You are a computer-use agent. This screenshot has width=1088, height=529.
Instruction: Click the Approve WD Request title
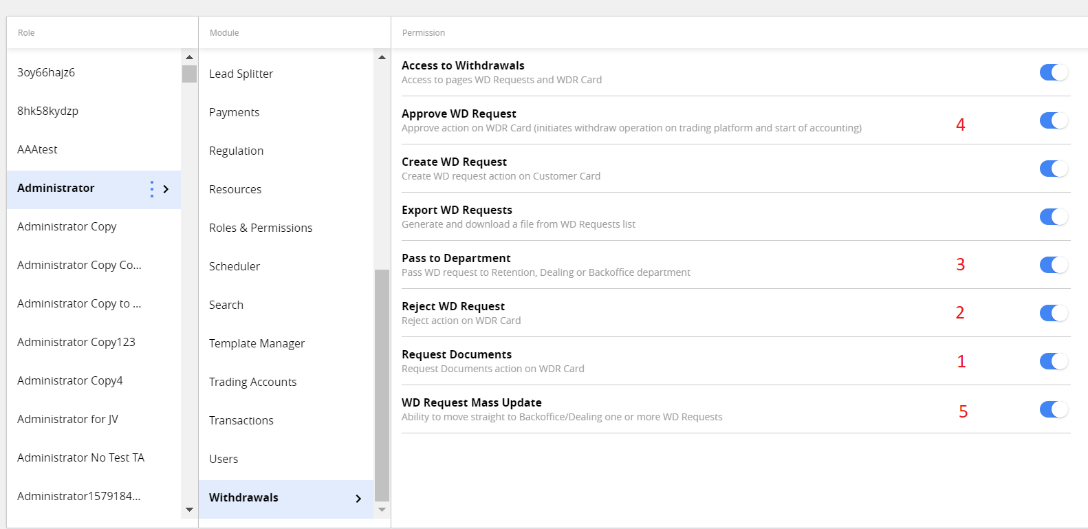tap(459, 114)
